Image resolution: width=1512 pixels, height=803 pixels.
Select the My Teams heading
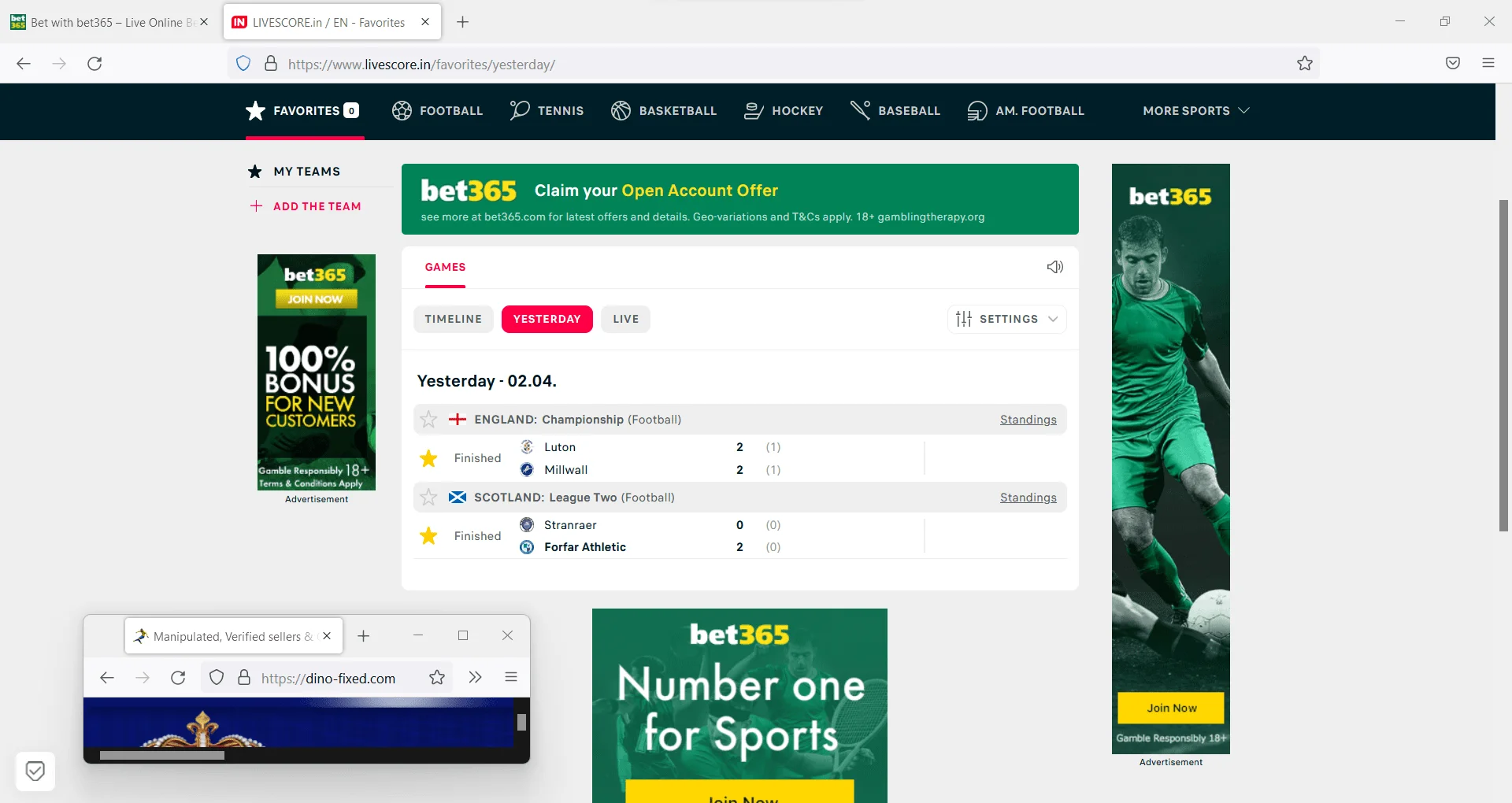click(306, 172)
